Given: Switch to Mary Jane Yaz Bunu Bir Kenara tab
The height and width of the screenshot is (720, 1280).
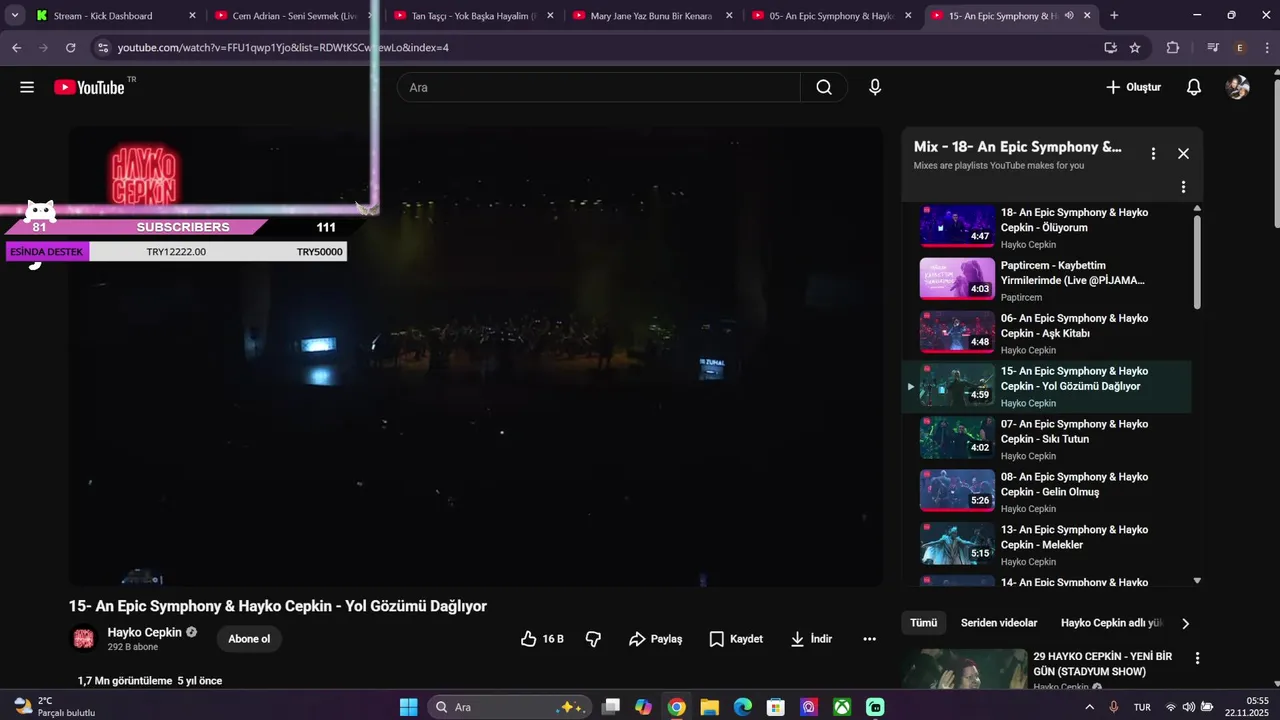Looking at the screenshot, I should (x=652, y=16).
